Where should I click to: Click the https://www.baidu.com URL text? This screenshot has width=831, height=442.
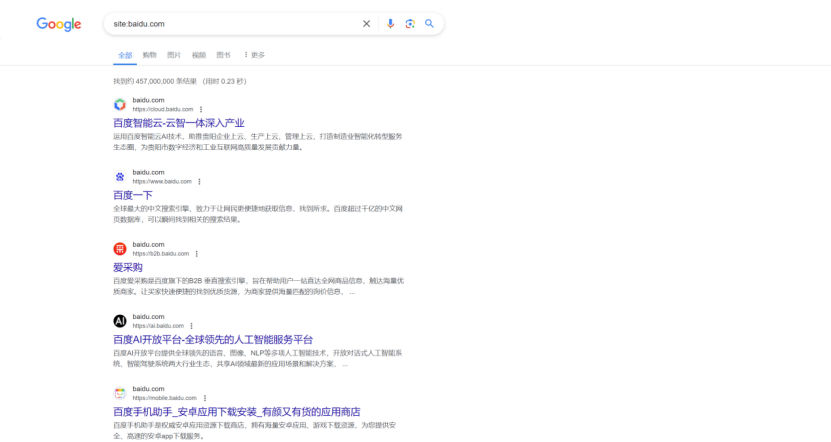[162, 181]
